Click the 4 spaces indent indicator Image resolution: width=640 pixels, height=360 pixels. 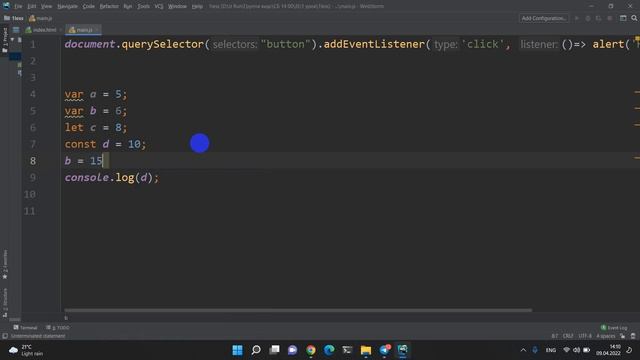click(605, 336)
